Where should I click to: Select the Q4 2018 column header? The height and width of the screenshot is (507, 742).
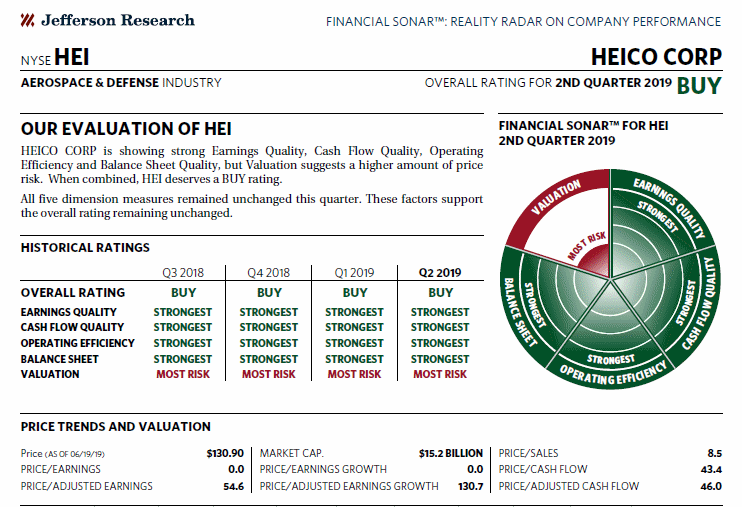coord(268,273)
